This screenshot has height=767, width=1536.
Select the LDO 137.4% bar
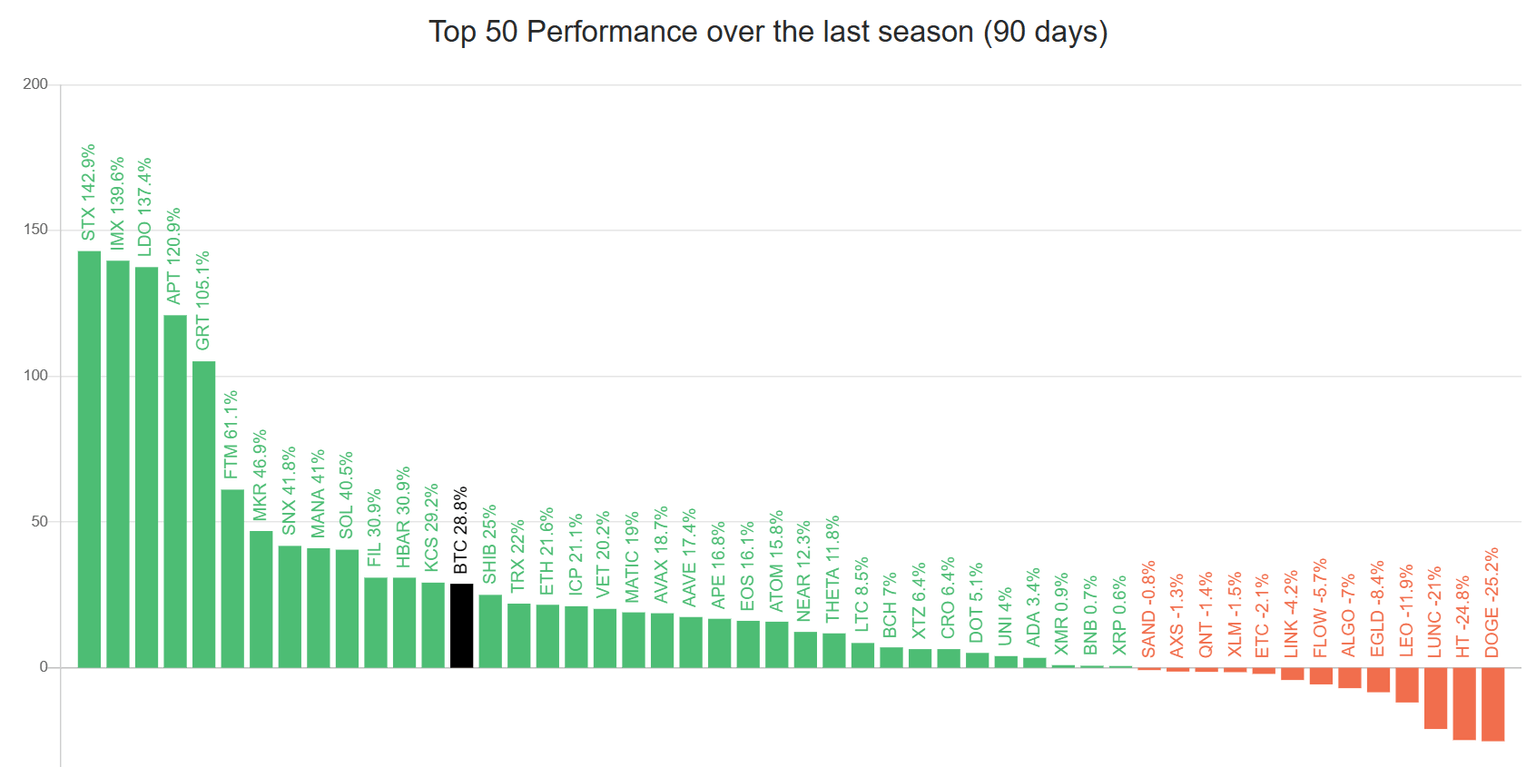(x=146, y=467)
